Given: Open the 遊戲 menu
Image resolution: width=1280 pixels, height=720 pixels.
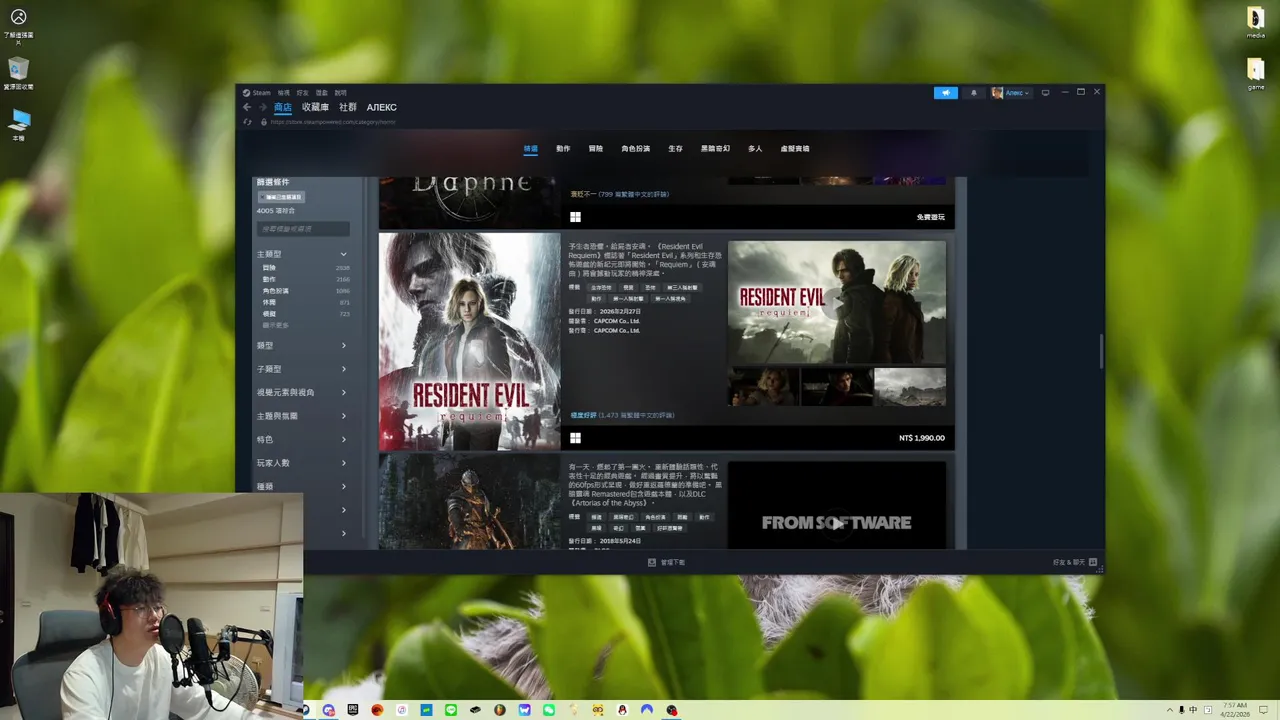Looking at the screenshot, I should [321, 93].
